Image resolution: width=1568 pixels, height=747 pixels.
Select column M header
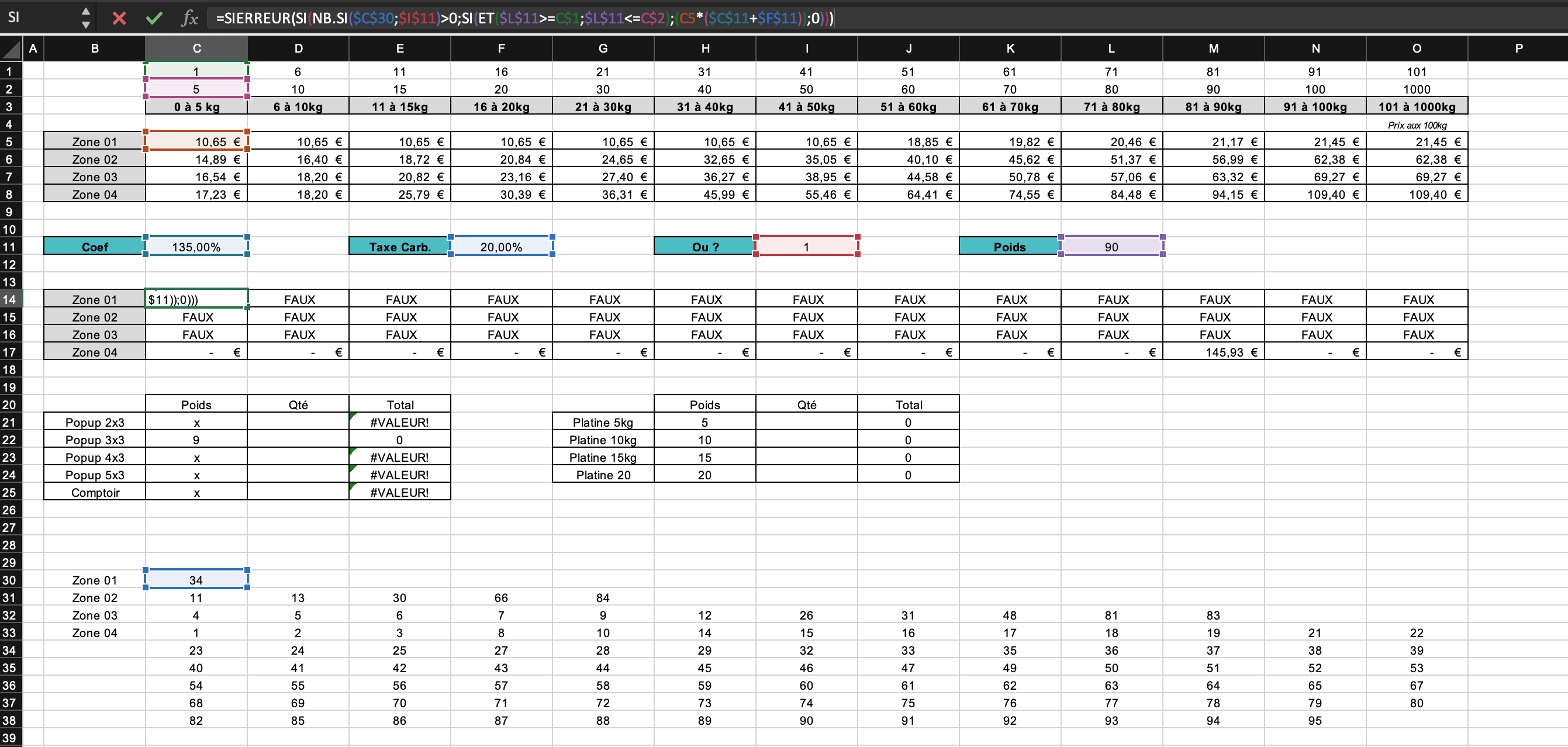pyautogui.click(x=1213, y=48)
